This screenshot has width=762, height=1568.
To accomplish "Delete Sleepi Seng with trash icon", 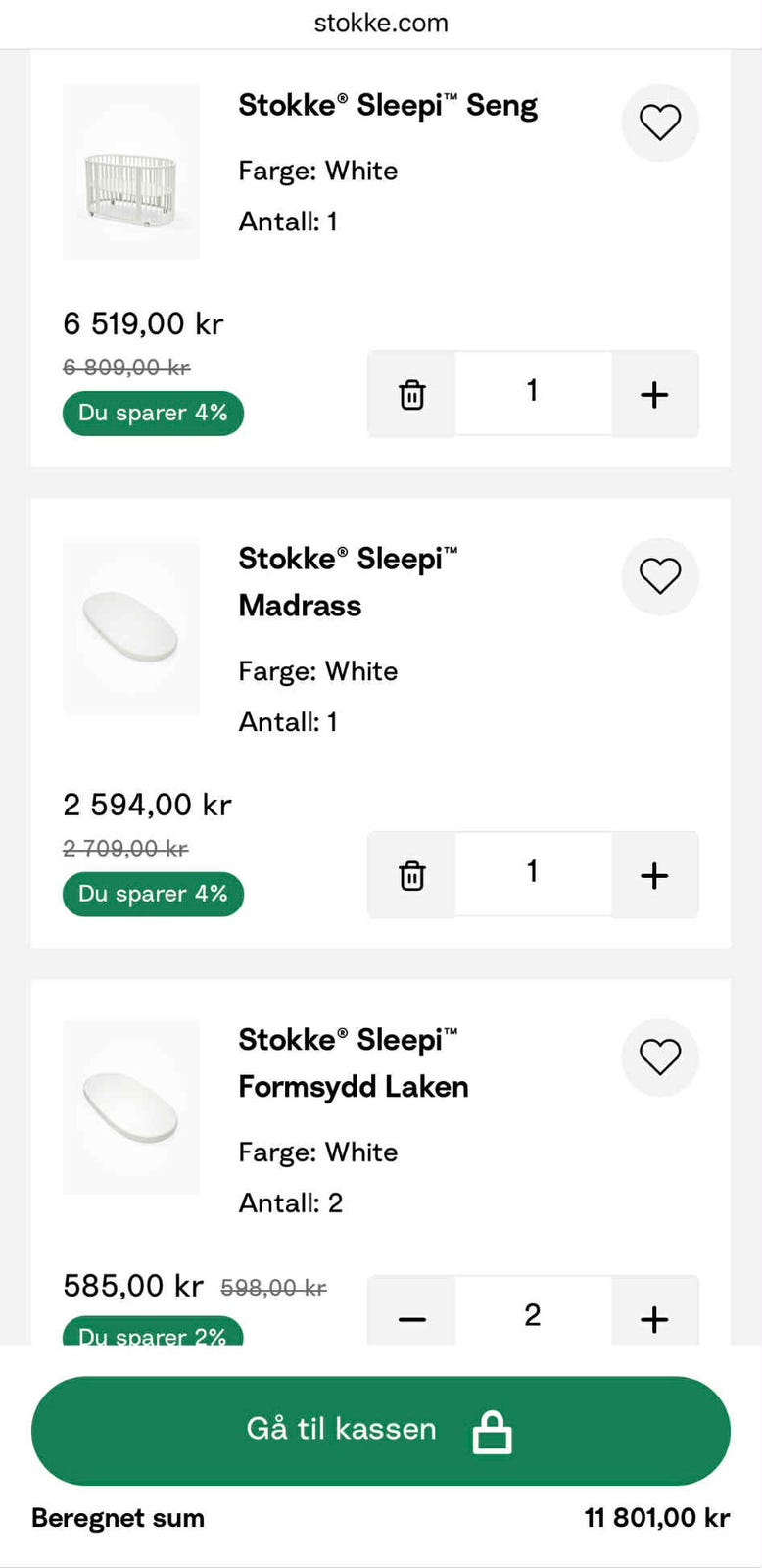I will tap(411, 394).
